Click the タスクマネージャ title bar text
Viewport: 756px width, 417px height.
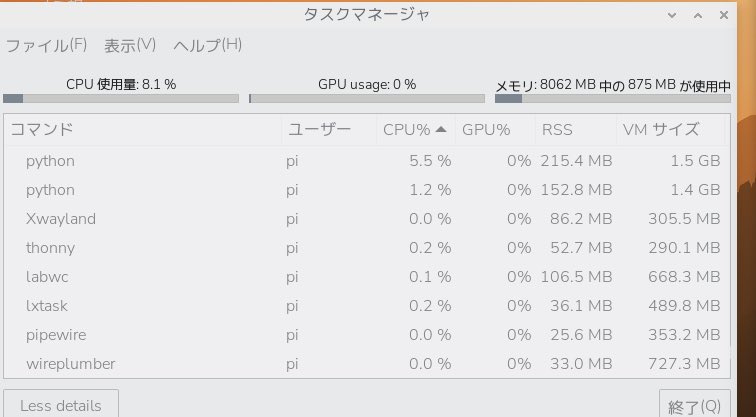(366, 14)
